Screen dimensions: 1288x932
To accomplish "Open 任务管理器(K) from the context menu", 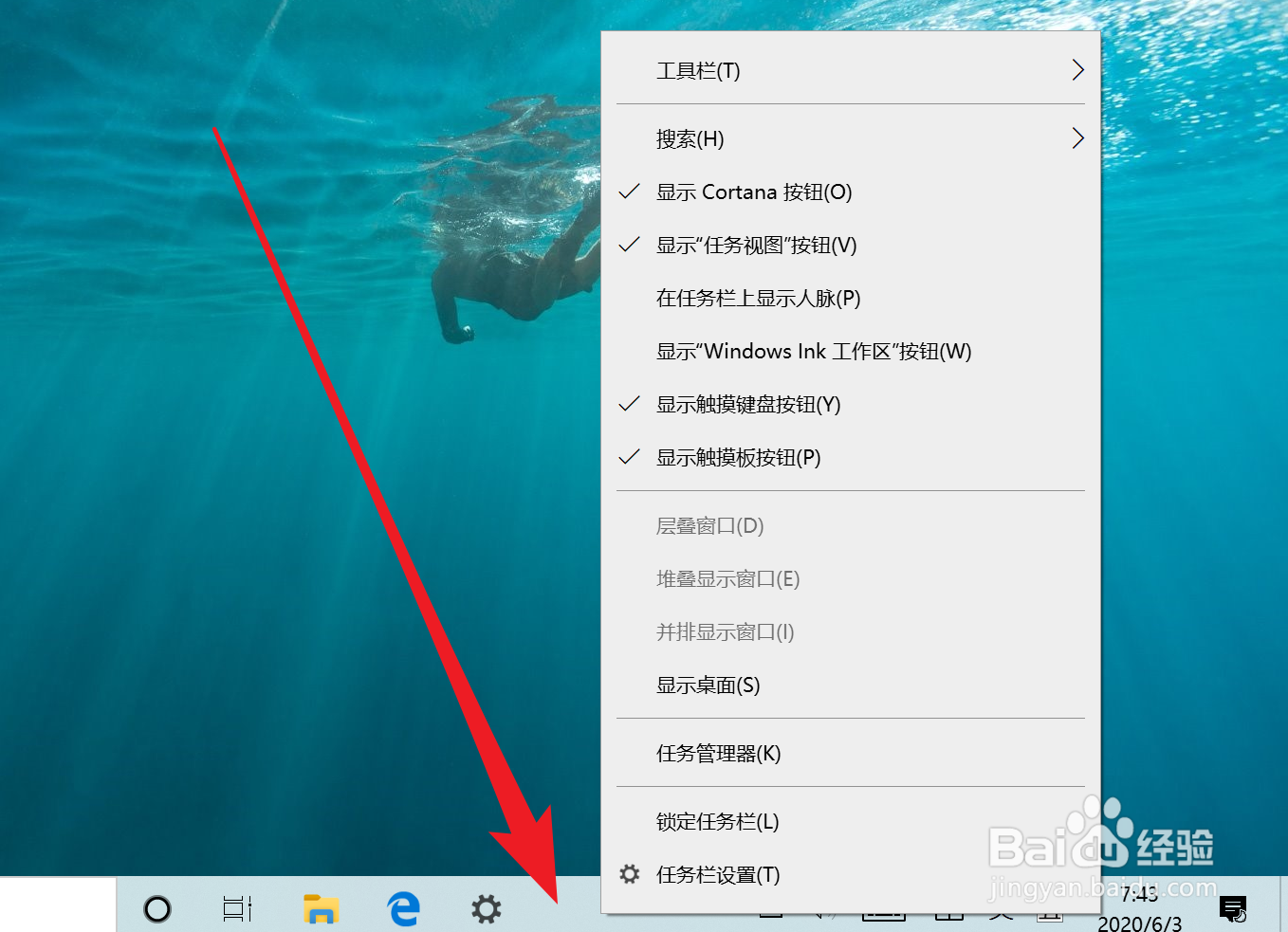I will 718,754.
